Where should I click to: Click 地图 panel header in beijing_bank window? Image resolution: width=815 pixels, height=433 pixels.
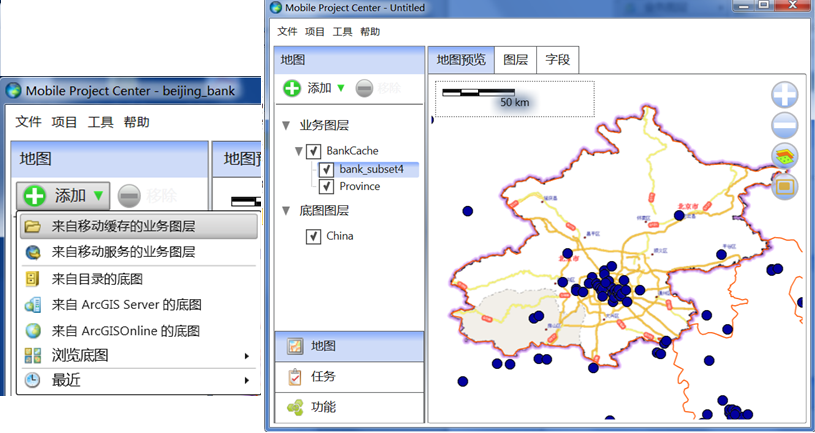pyautogui.click(x=110, y=159)
